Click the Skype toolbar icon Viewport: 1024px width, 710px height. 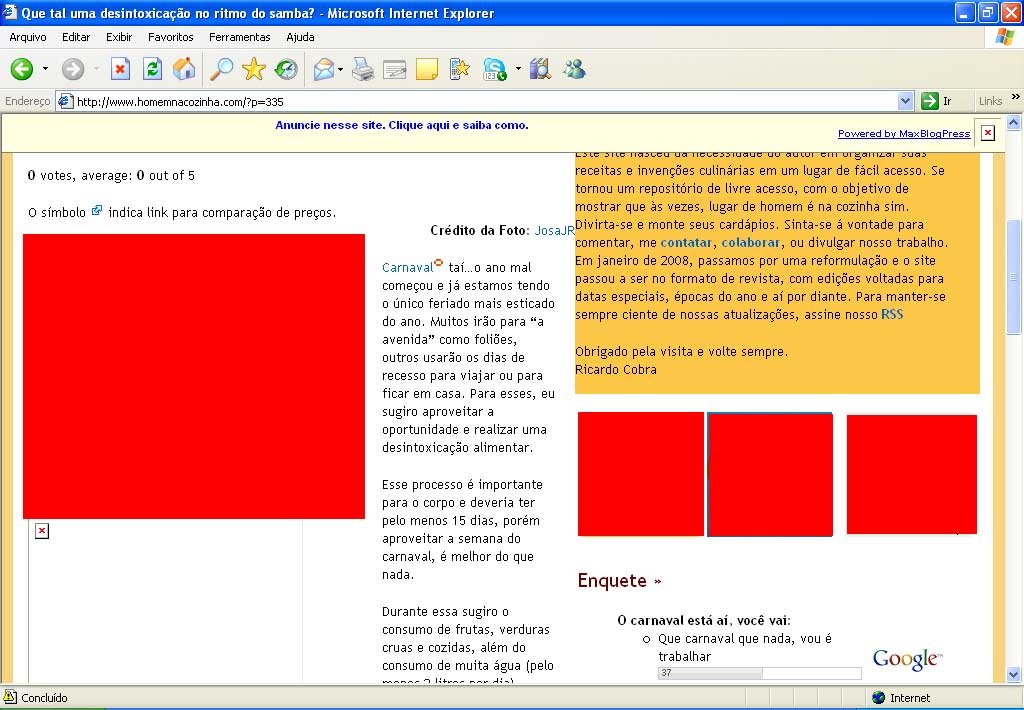[494, 69]
